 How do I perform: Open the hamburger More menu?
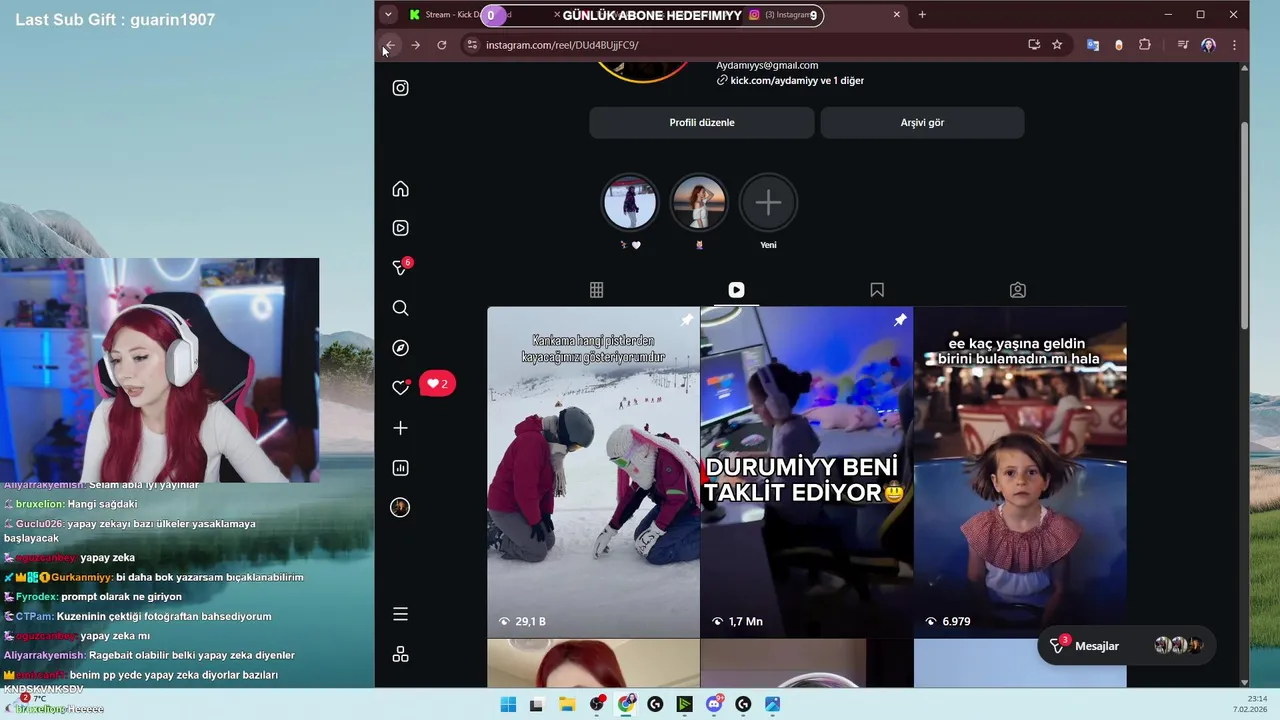(400, 614)
